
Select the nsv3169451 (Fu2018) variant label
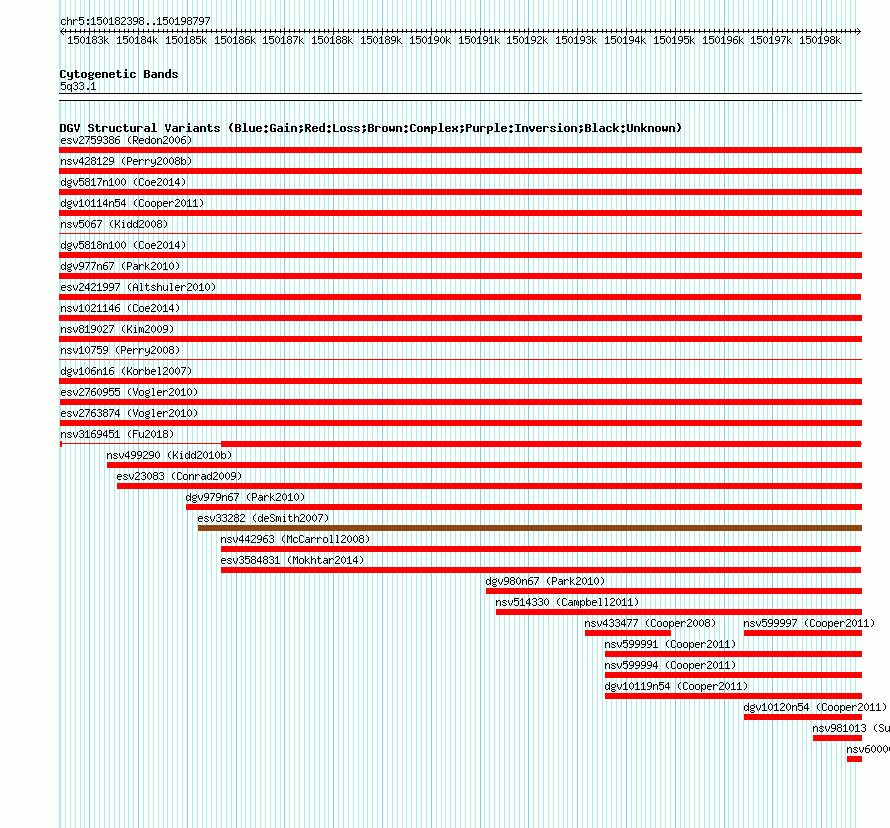point(117,434)
